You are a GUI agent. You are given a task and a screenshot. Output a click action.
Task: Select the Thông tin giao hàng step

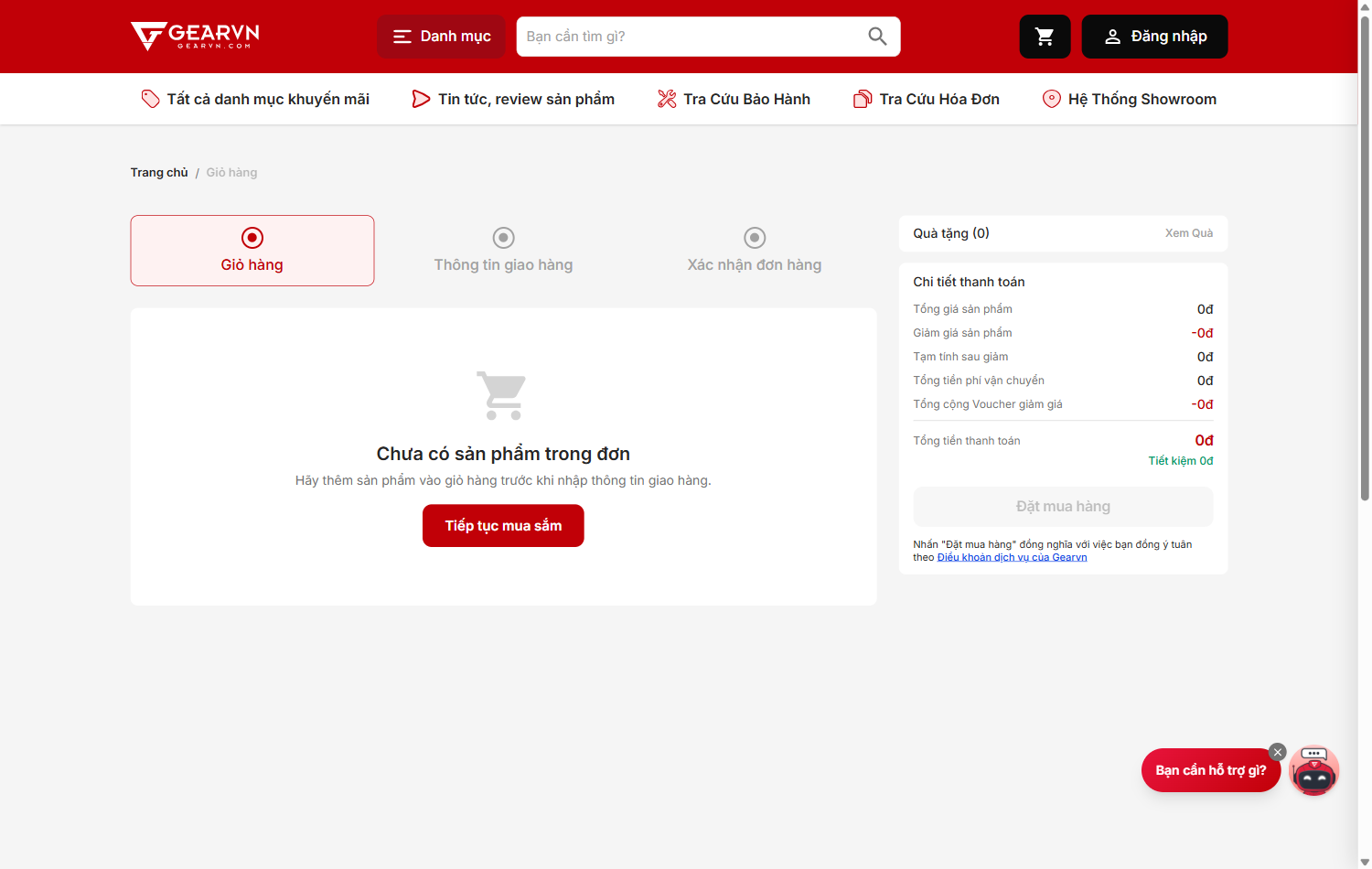[x=503, y=251]
